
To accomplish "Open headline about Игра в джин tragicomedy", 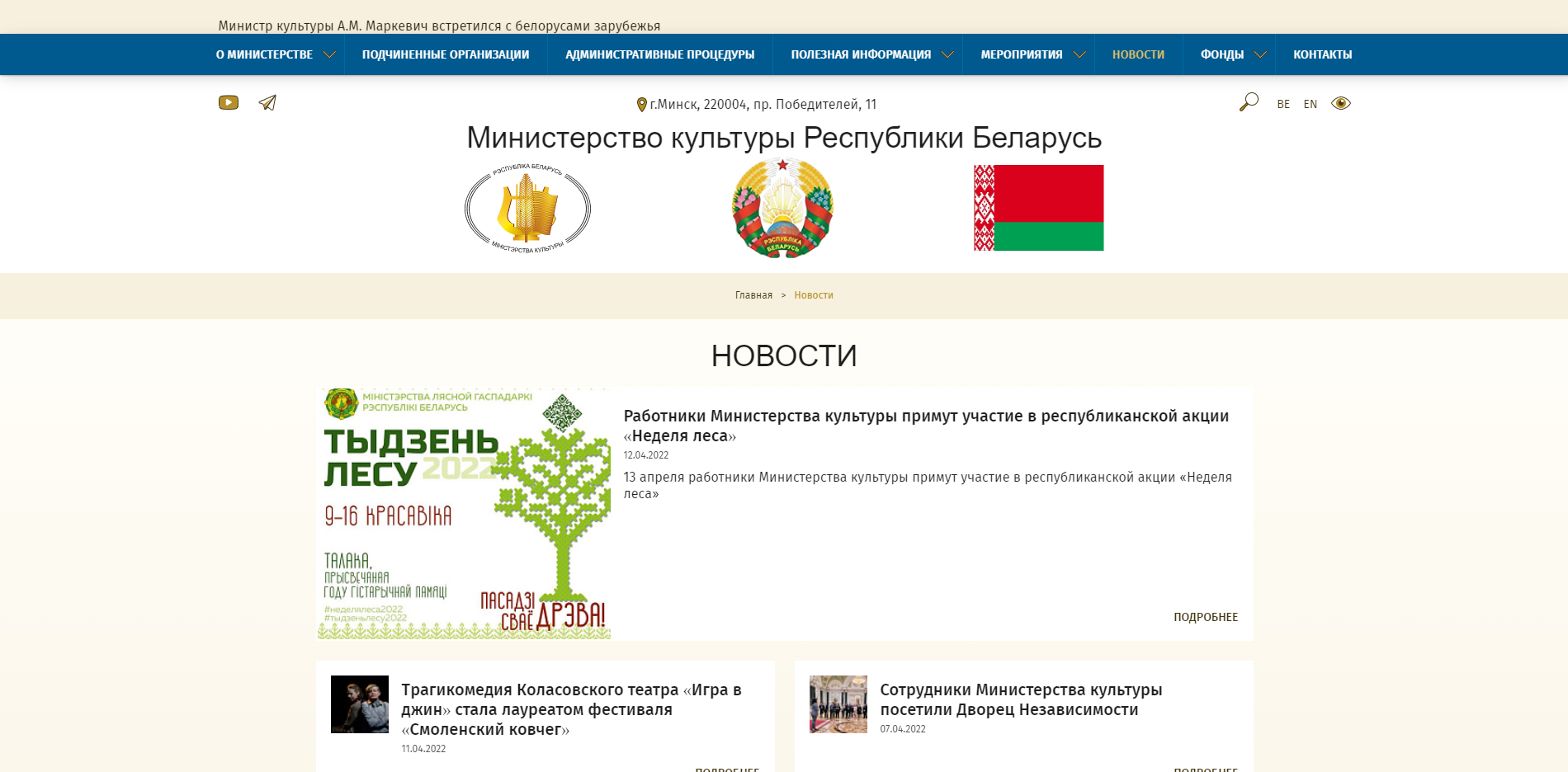I will pyautogui.click(x=571, y=709).
